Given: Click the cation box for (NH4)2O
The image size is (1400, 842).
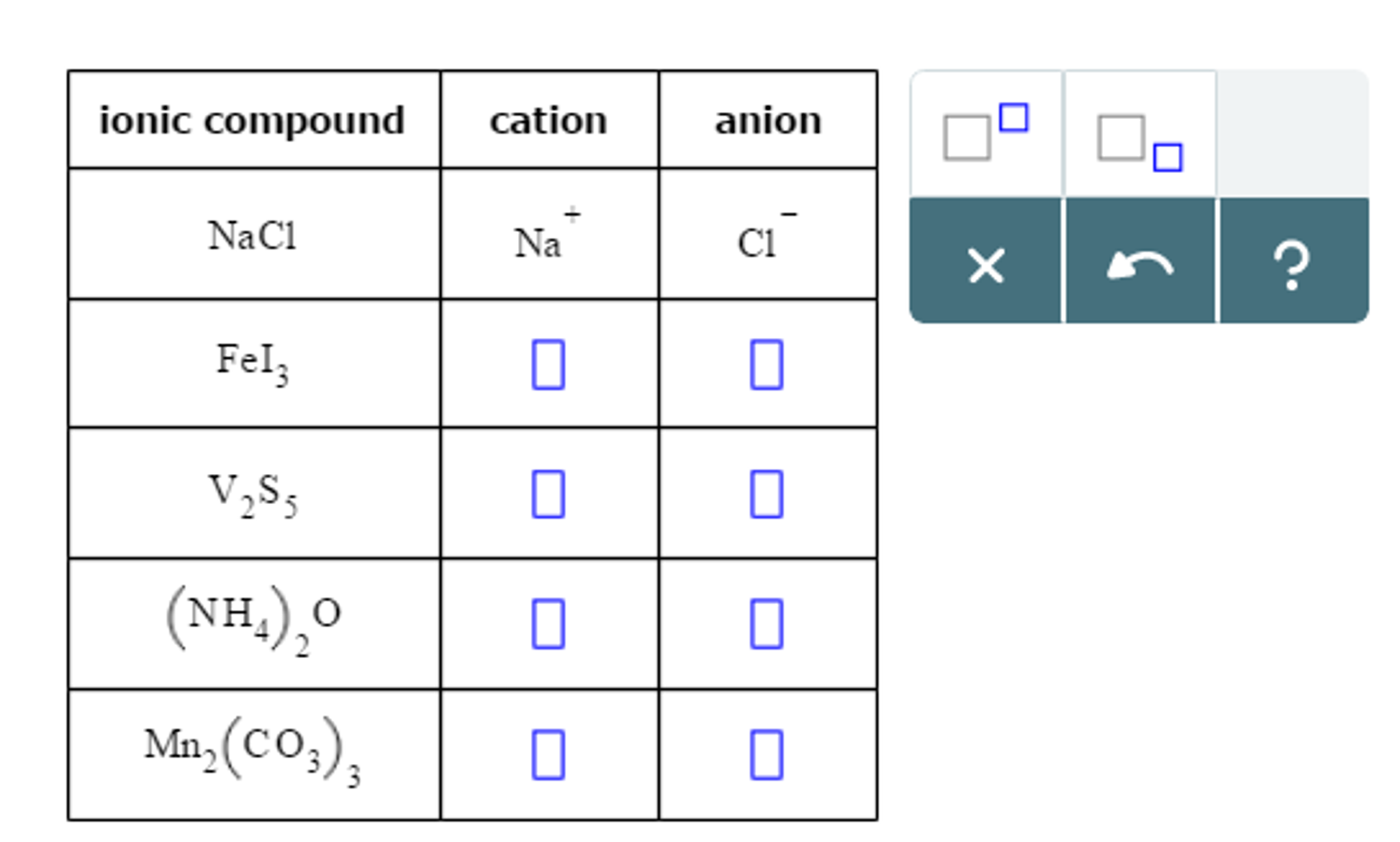Looking at the screenshot, I should tap(548, 624).
